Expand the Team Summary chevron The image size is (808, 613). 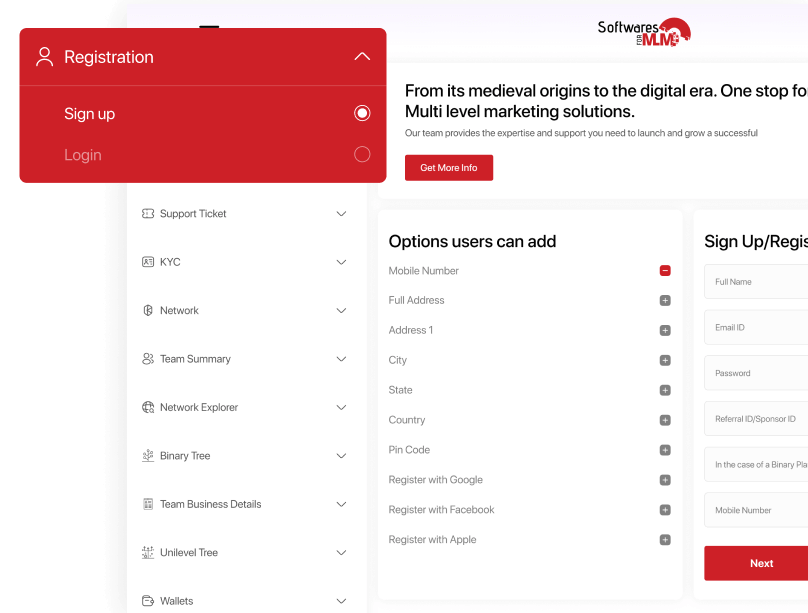[x=341, y=359]
